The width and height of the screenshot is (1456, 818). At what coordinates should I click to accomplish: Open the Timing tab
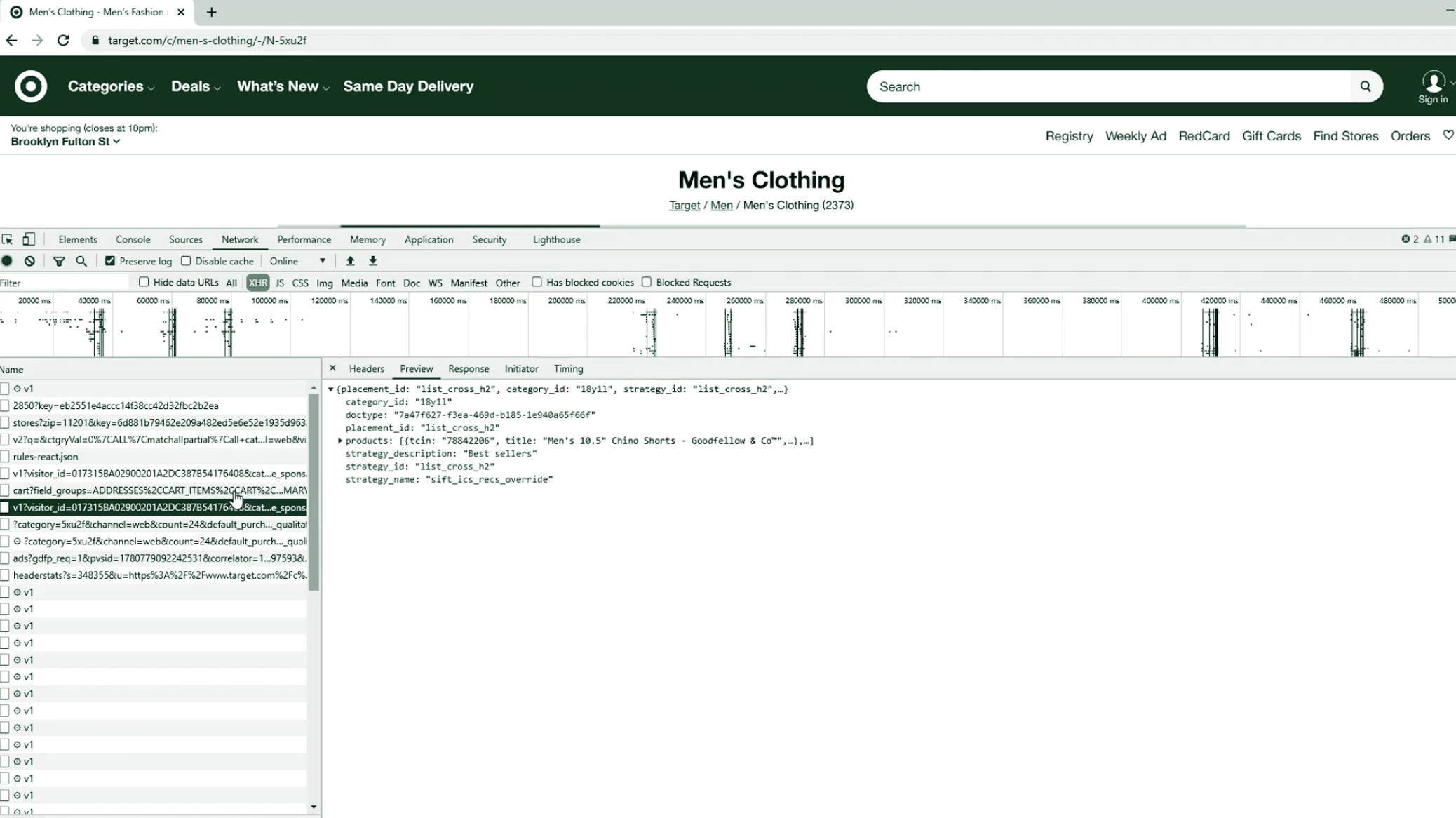click(568, 368)
